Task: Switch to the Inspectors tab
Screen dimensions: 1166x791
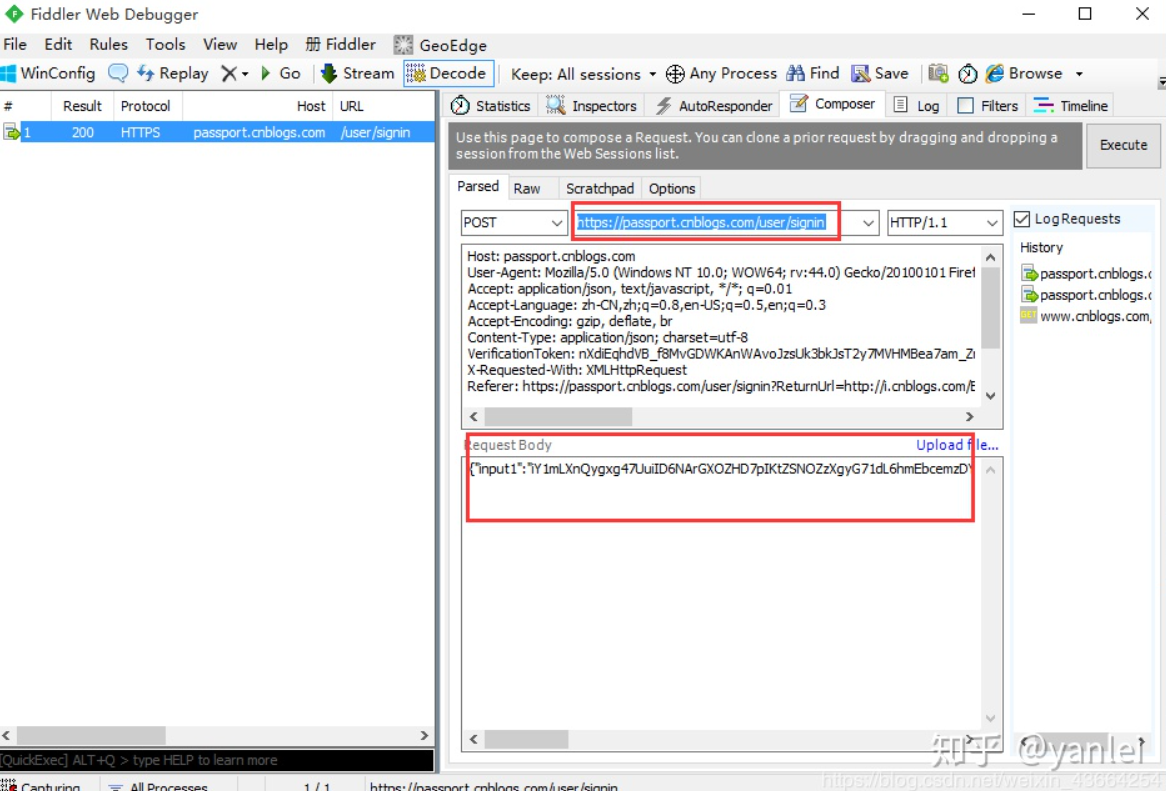Action: 592,106
